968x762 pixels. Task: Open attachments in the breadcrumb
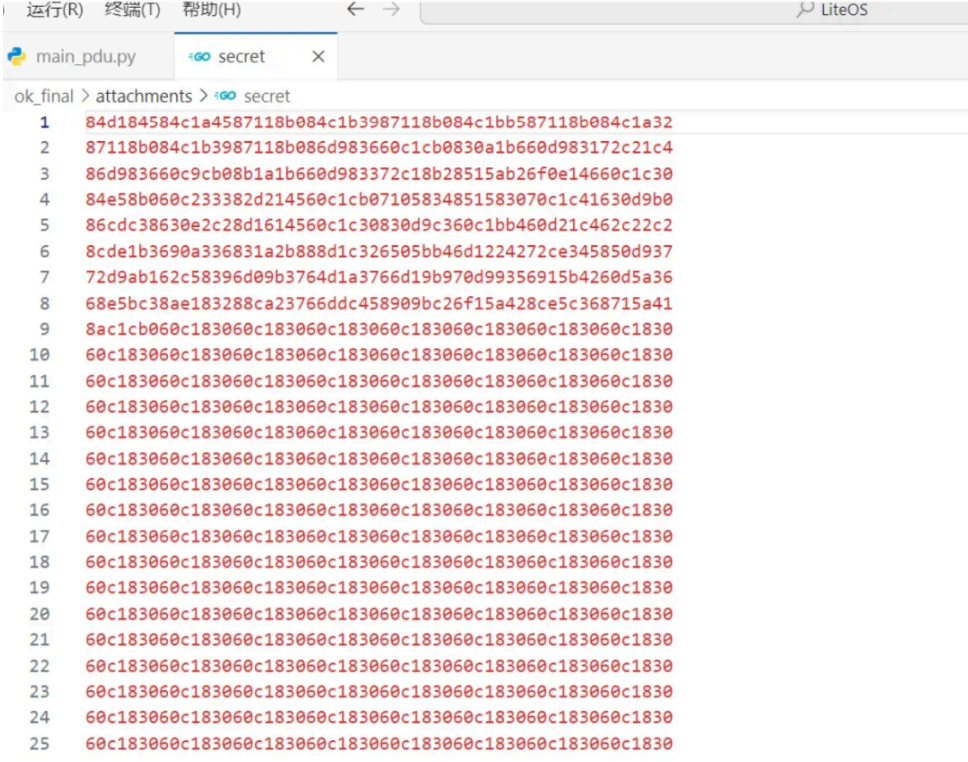144,96
